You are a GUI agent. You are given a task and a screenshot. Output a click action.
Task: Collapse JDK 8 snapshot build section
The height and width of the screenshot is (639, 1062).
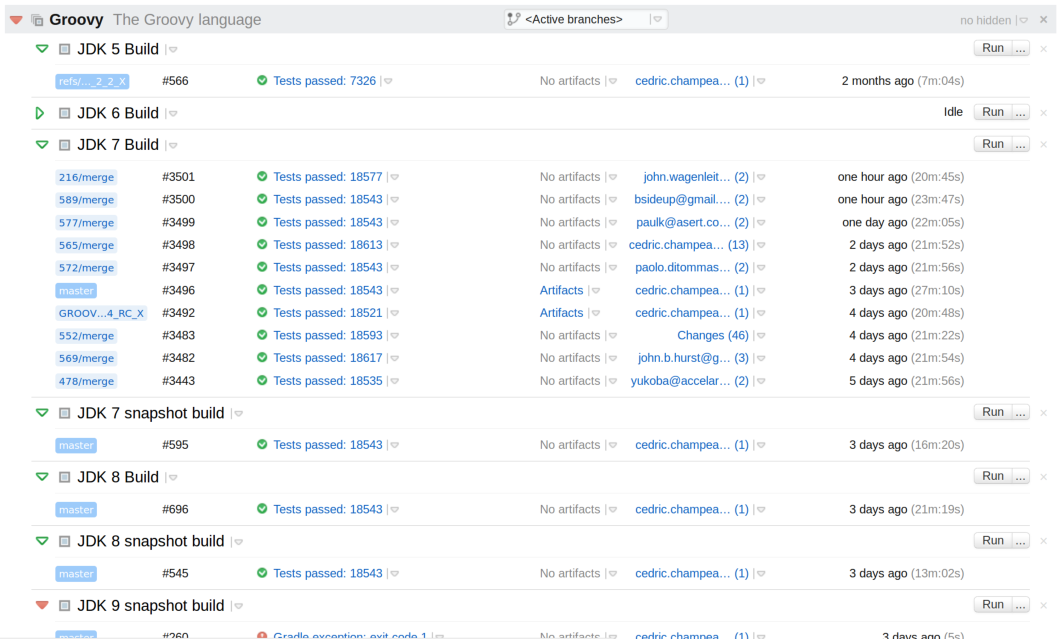click(x=42, y=541)
